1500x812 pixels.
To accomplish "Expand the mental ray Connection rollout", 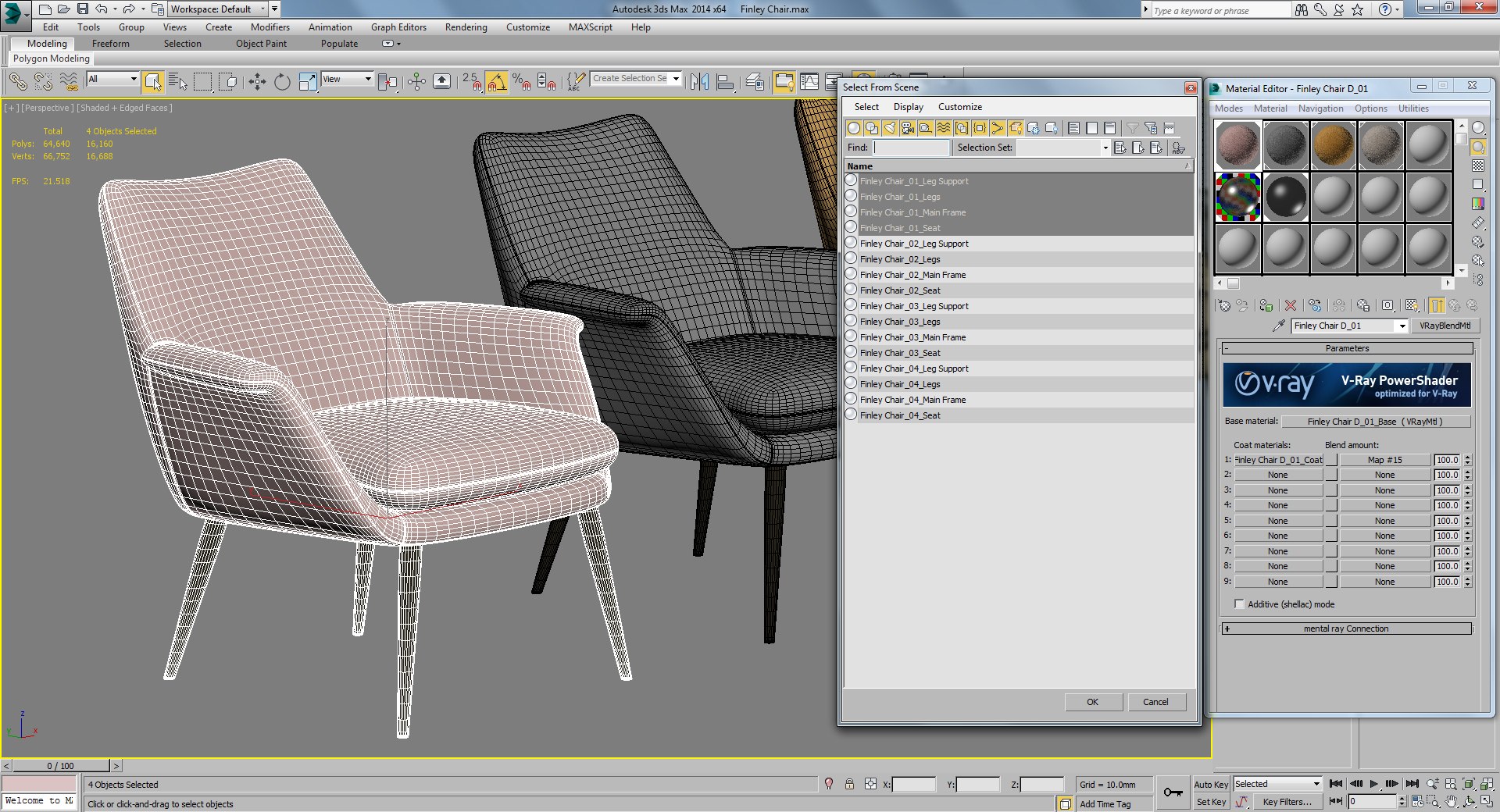I will tap(1348, 629).
